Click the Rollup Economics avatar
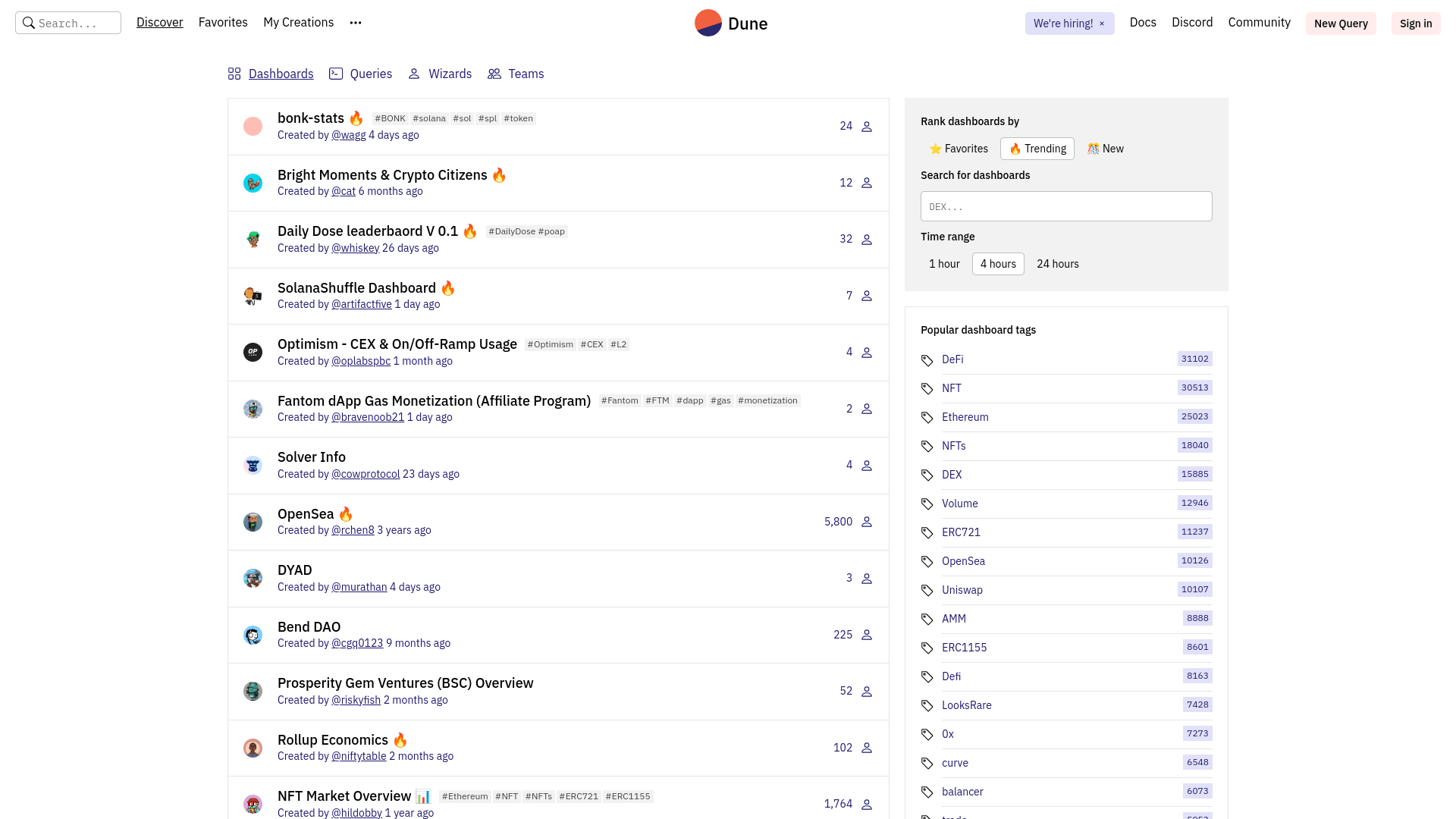1456x819 pixels. (x=253, y=748)
